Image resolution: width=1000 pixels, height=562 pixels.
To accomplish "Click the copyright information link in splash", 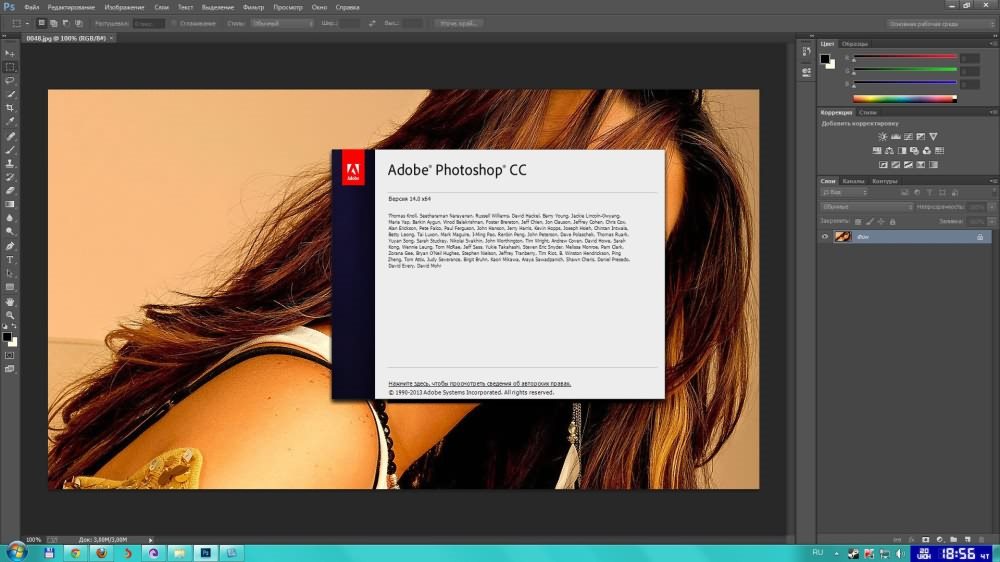I will tap(480, 383).
